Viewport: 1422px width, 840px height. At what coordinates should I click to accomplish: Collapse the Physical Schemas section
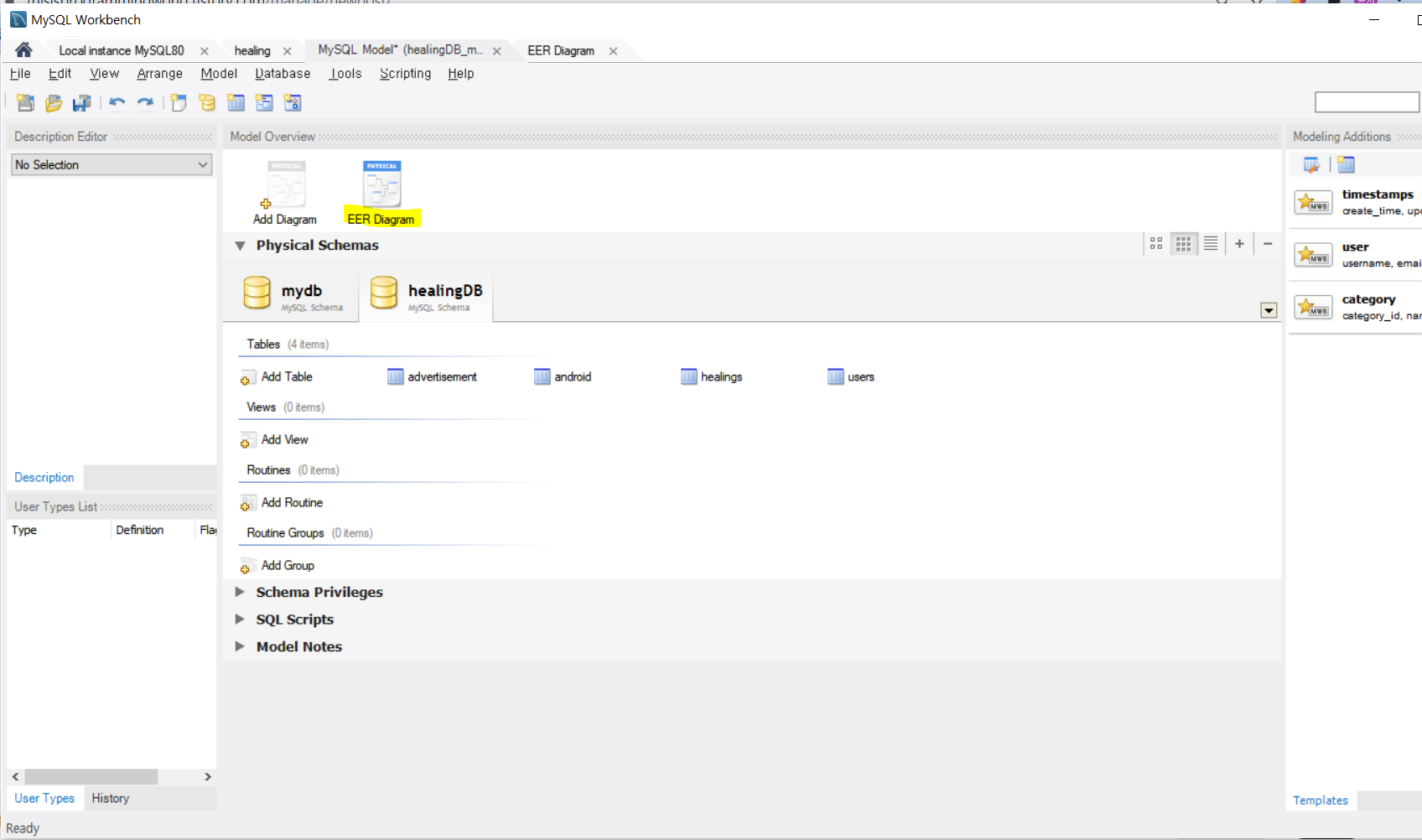pyautogui.click(x=240, y=246)
